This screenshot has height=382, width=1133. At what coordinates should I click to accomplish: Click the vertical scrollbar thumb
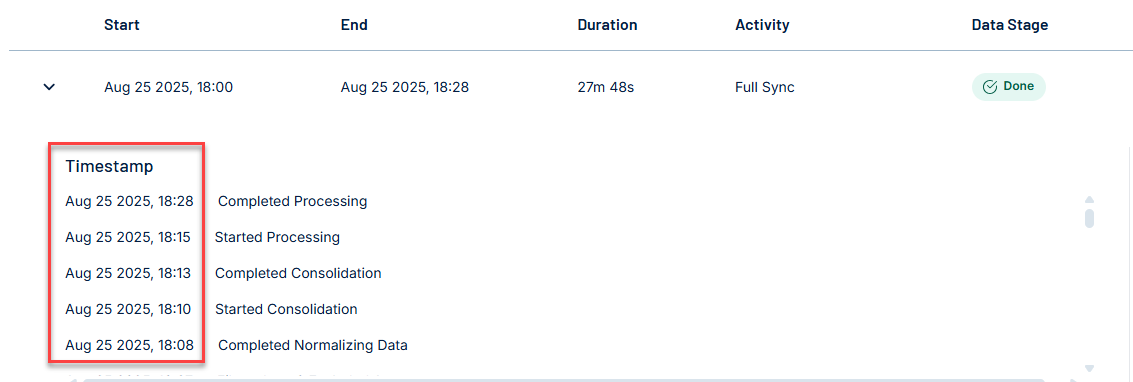click(1090, 218)
